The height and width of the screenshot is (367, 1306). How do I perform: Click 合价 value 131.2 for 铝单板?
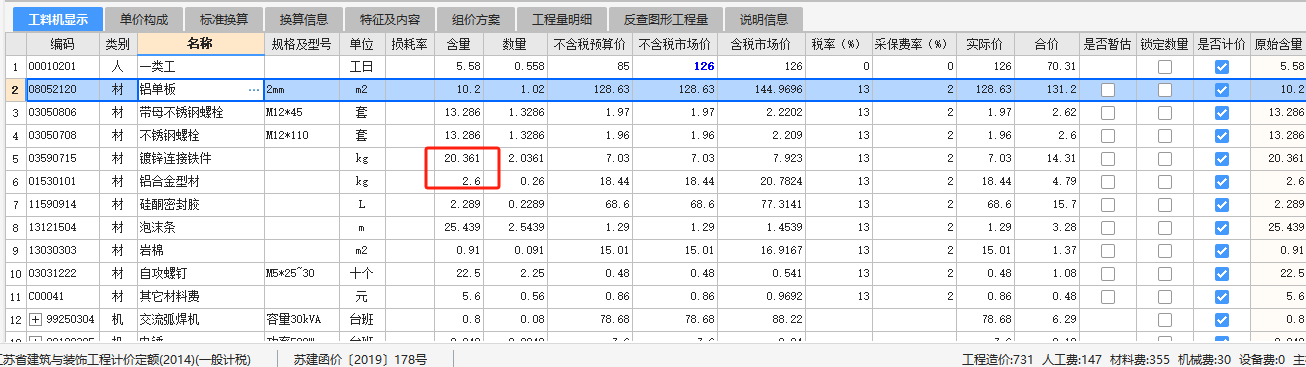tap(1047, 89)
